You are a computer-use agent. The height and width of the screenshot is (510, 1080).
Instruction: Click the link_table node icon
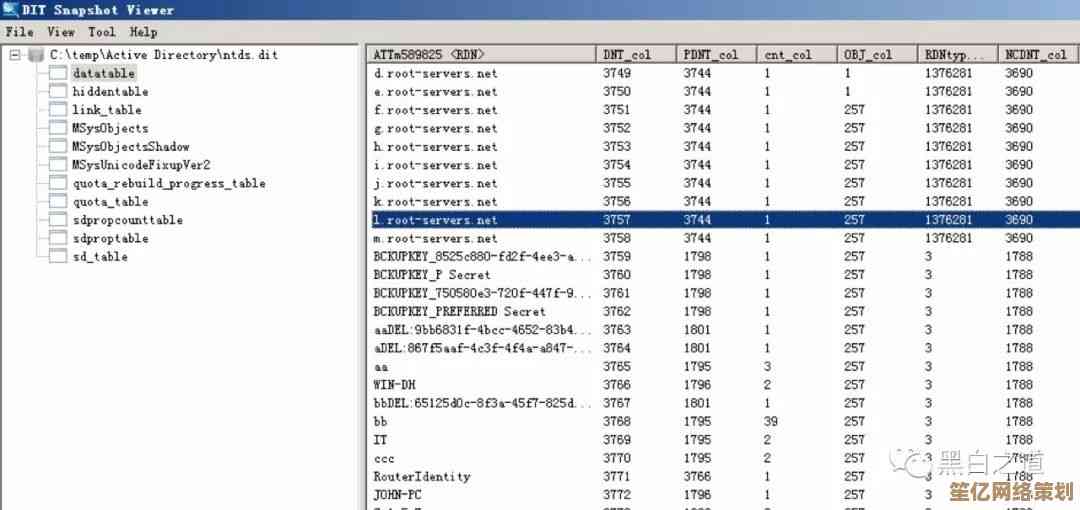[57, 110]
